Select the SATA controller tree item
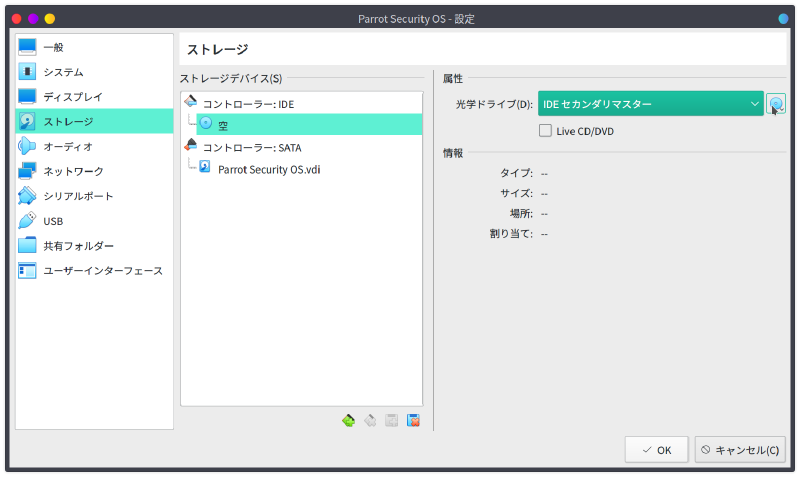This screenshot has width=800, height=477. pos(252,148)
